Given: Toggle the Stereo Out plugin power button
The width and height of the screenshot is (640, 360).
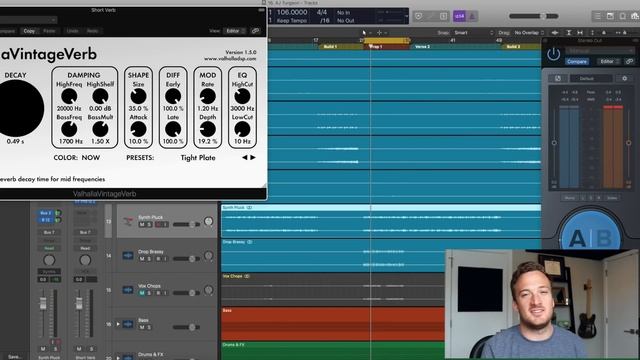Looking at the screenshot, I should coord(553,54).
